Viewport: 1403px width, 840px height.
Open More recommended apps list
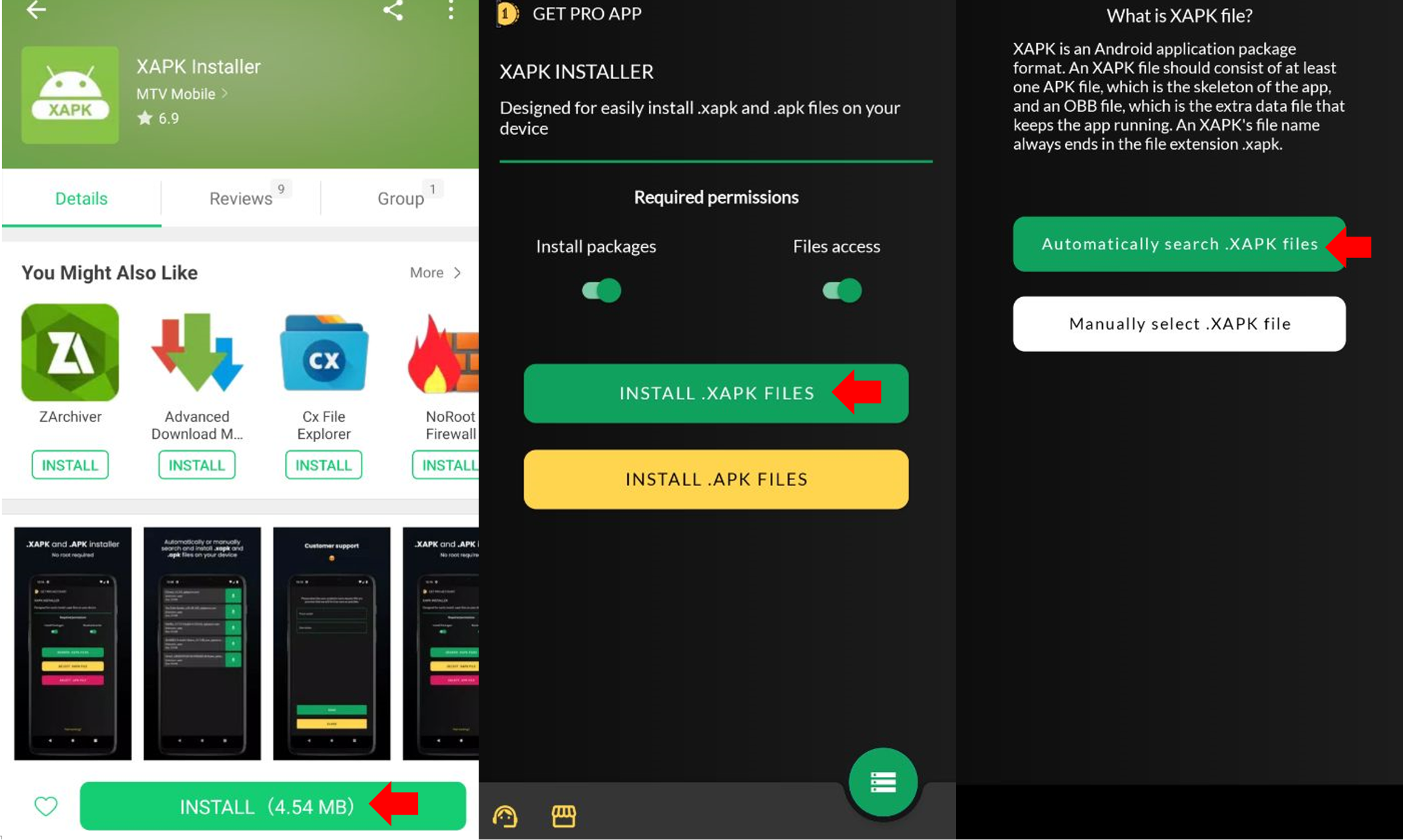point(436,271)
